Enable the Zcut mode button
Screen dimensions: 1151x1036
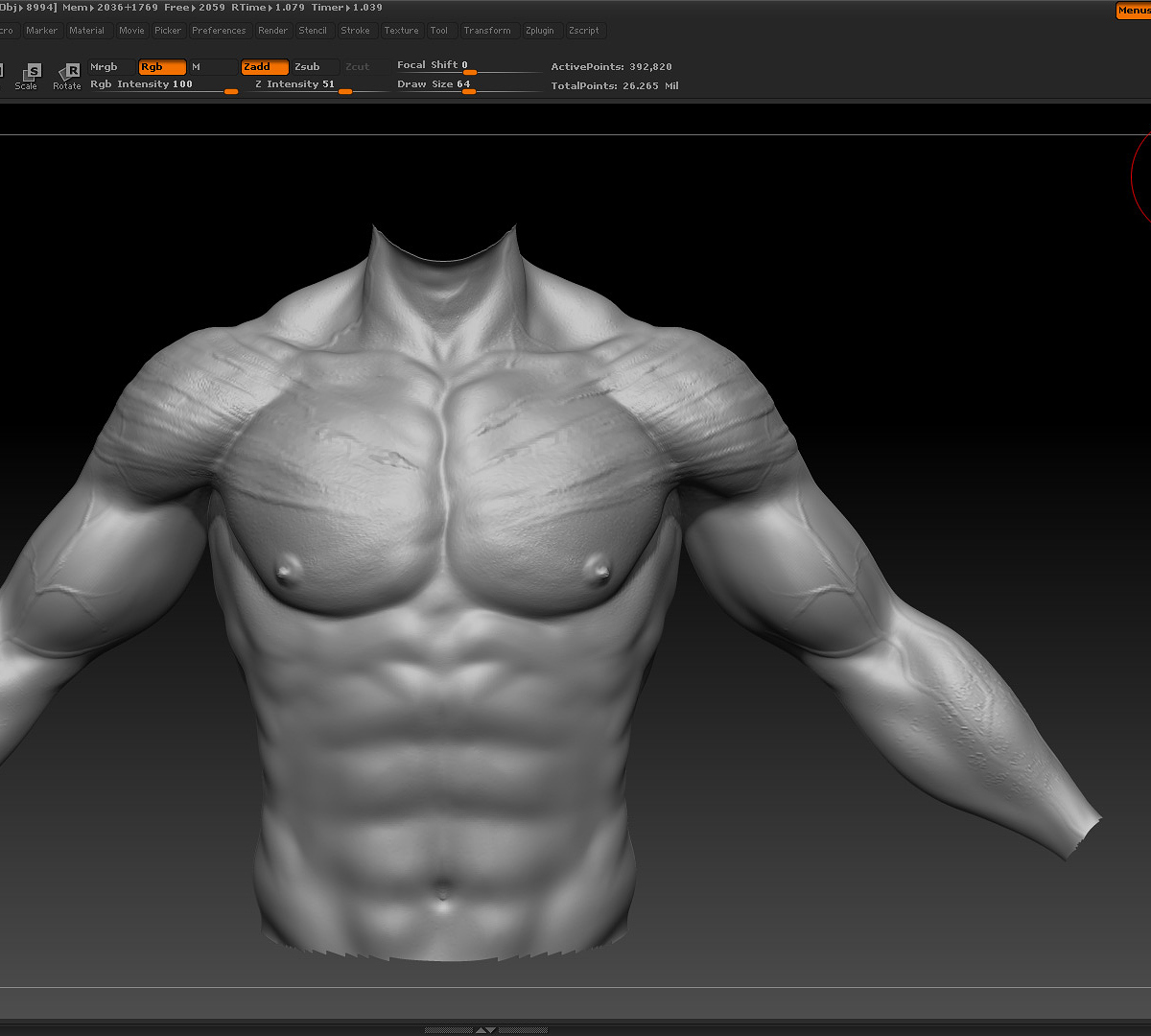(x=366, y=67)
